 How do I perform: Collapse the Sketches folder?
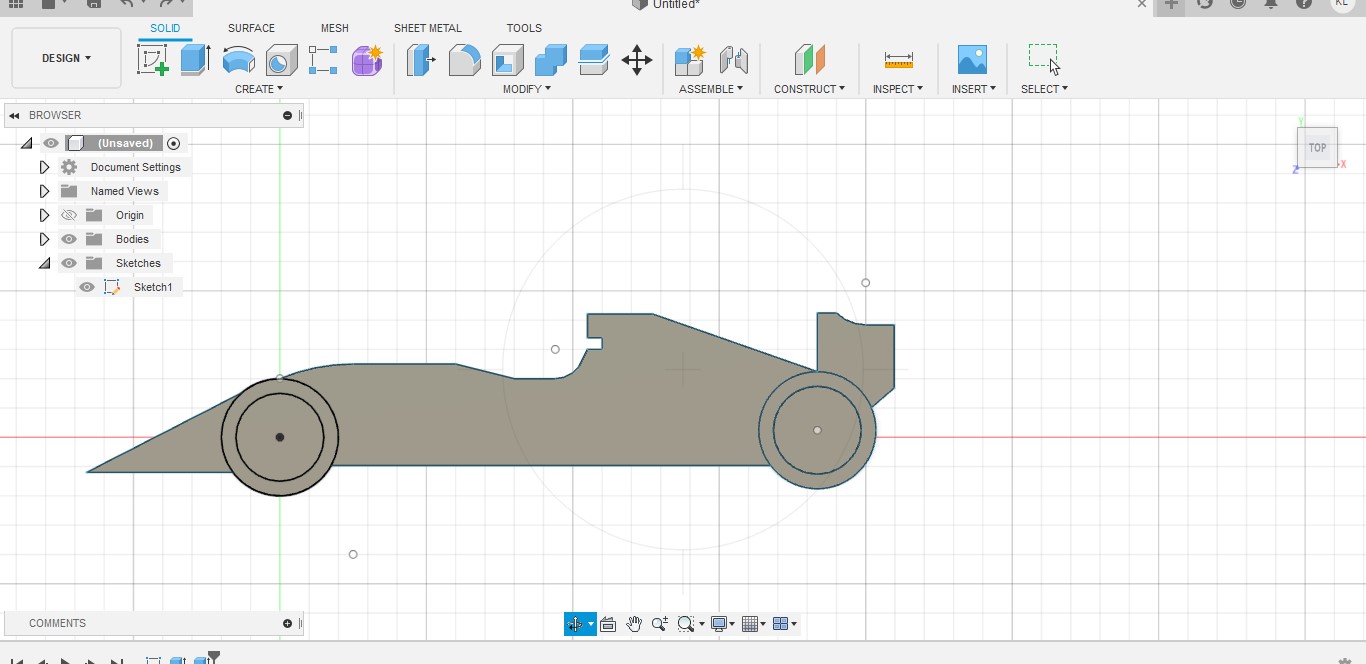44,263
